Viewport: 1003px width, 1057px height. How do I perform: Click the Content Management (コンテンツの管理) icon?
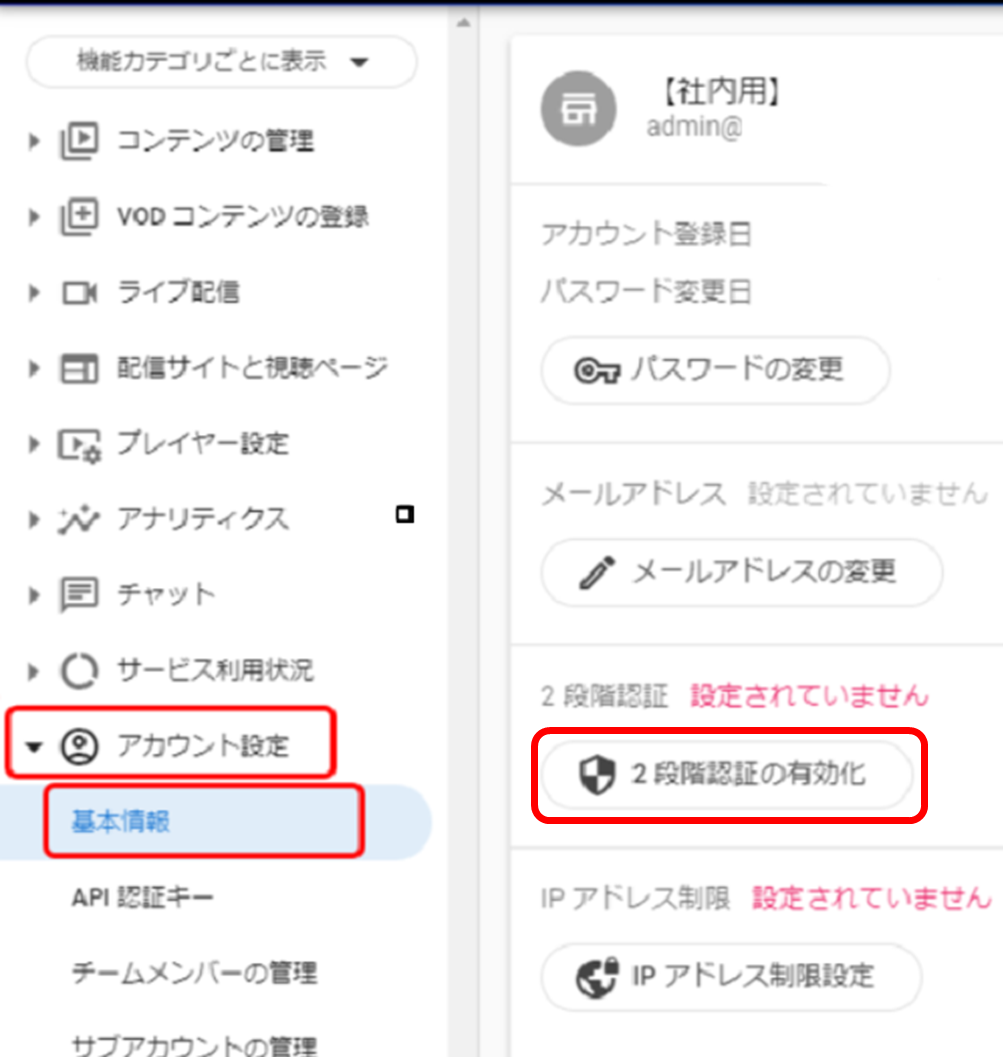80,141
